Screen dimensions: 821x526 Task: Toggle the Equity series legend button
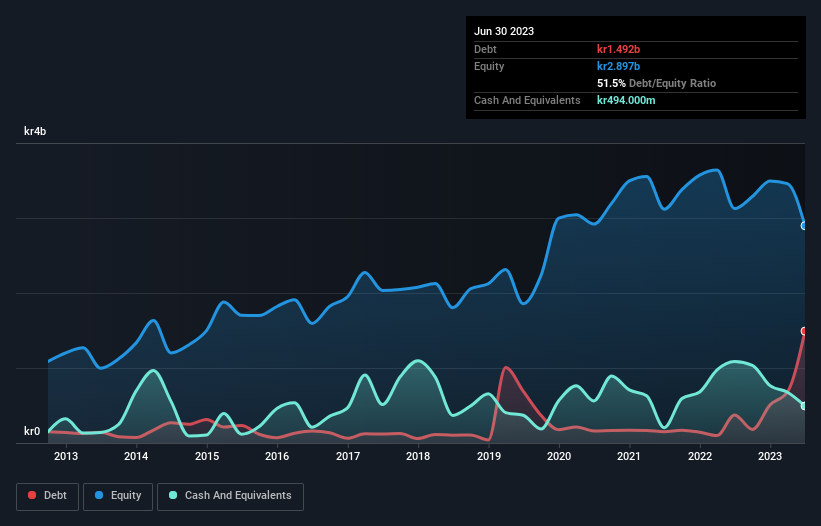pos(118,496)
